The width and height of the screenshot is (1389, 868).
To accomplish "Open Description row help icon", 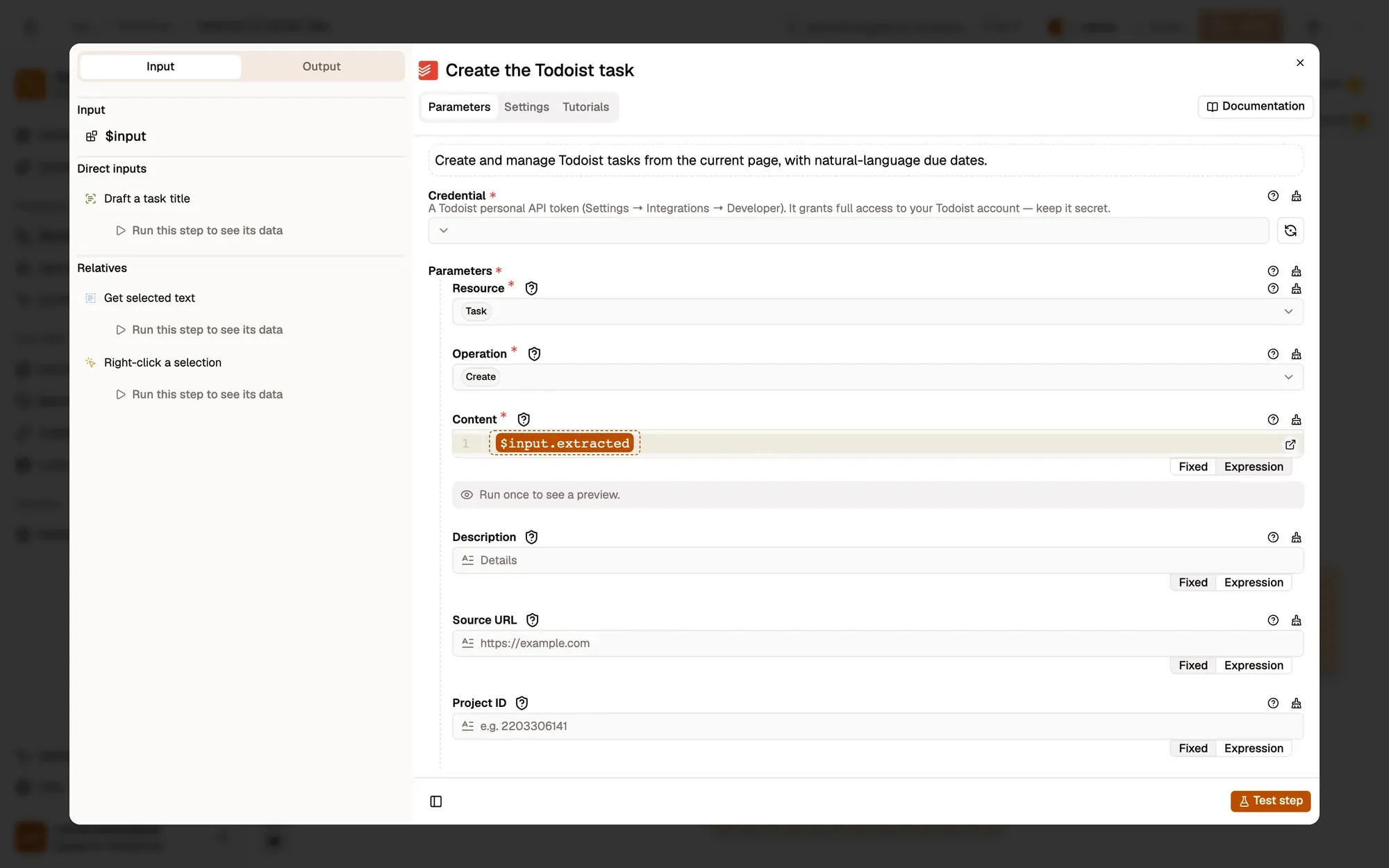I will (x=1273, y=537).
